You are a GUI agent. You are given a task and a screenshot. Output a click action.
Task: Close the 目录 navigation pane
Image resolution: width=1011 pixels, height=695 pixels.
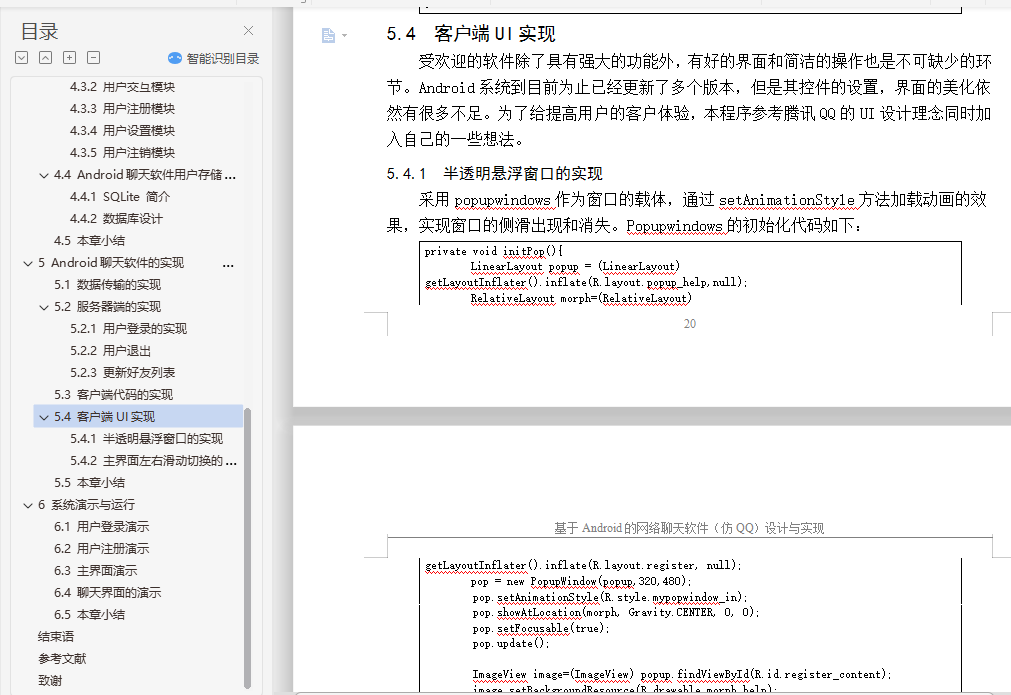(248, 30)
